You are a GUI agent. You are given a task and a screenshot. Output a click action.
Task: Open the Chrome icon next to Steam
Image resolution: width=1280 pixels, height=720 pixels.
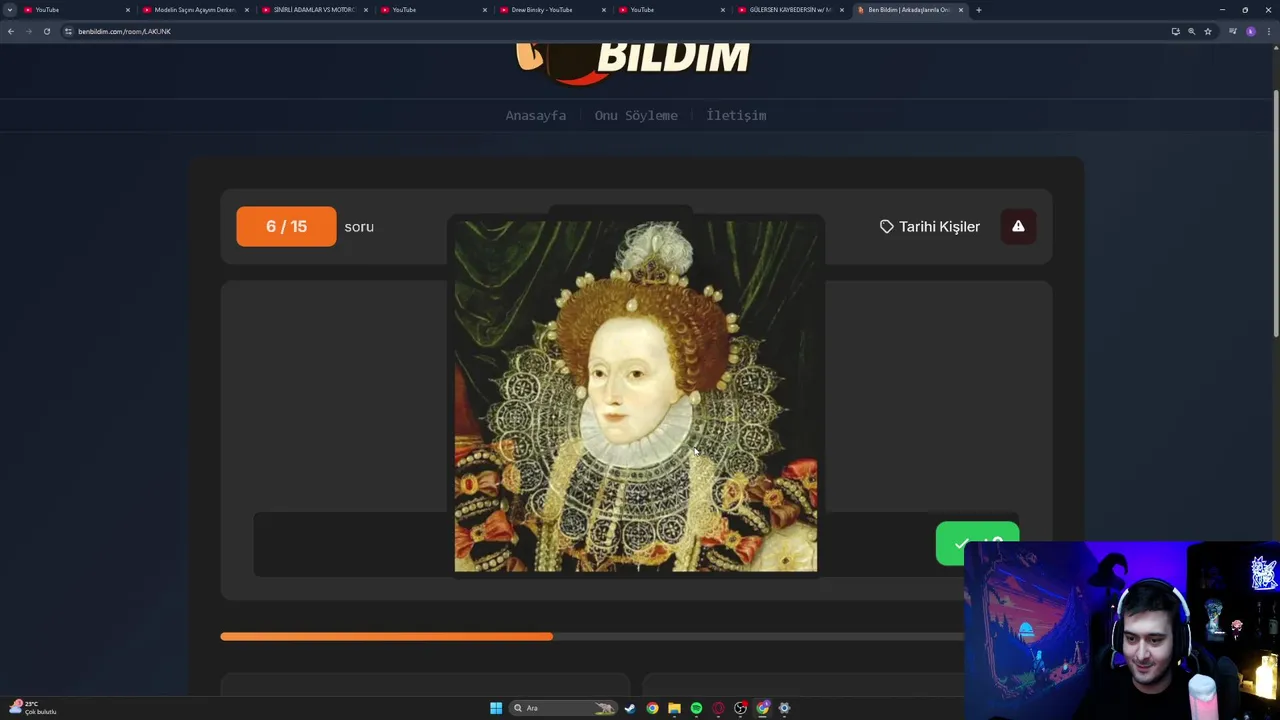(x=652, y=708)
